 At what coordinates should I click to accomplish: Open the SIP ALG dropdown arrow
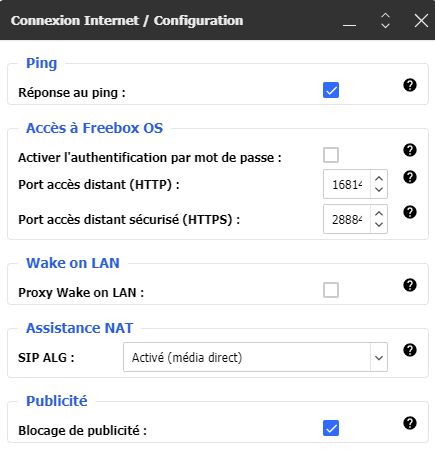coord(379,357)
